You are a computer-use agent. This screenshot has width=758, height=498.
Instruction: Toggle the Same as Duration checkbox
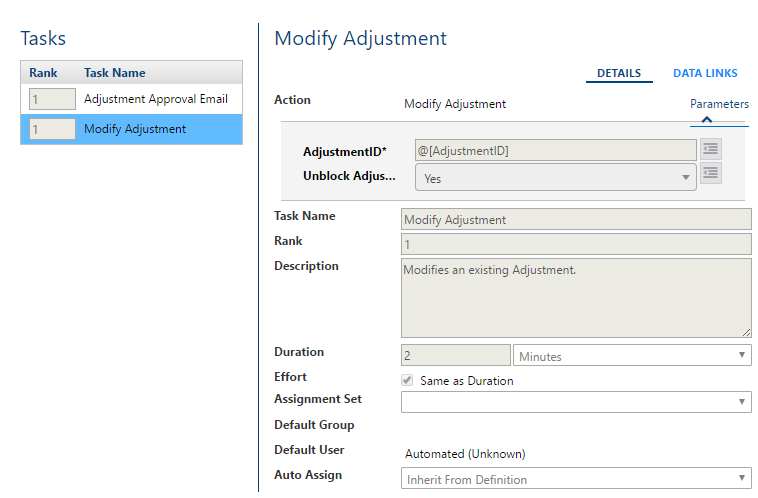click(407, 381)
